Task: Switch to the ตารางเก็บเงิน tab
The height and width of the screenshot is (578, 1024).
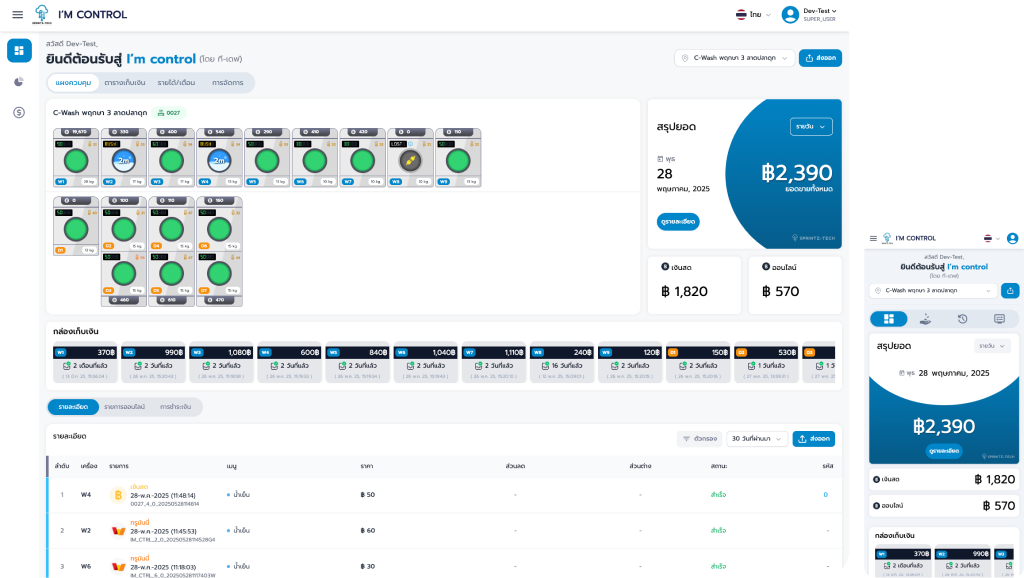Action: coord(125,83)
